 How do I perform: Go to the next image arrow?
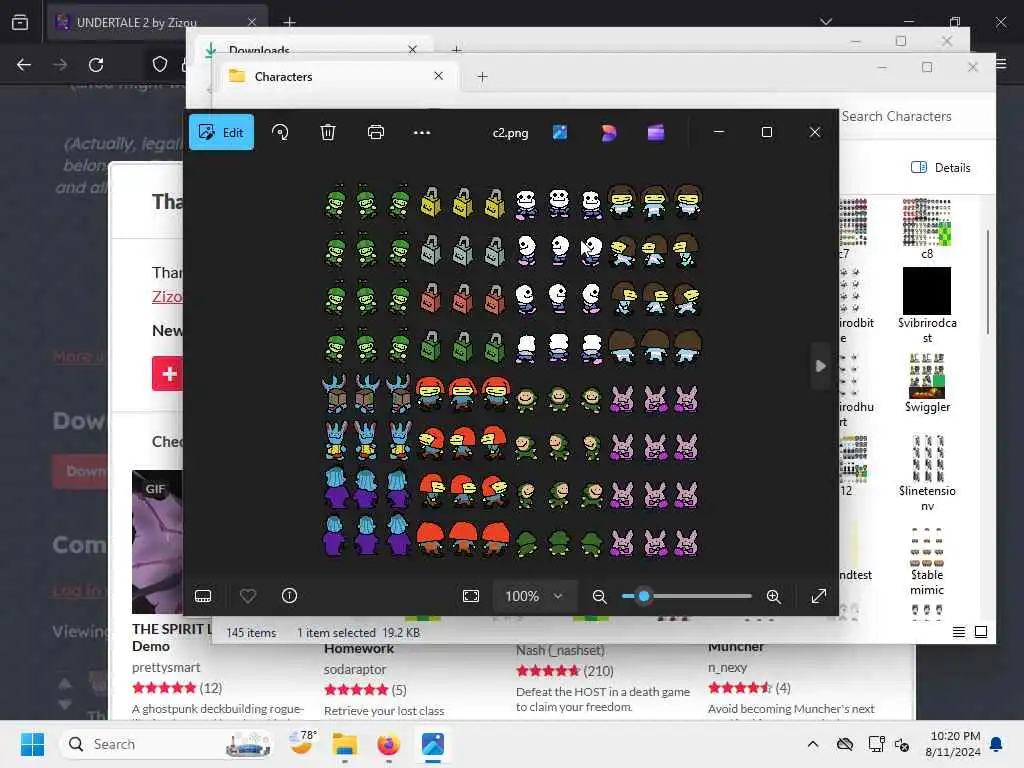tap(821, 366)
